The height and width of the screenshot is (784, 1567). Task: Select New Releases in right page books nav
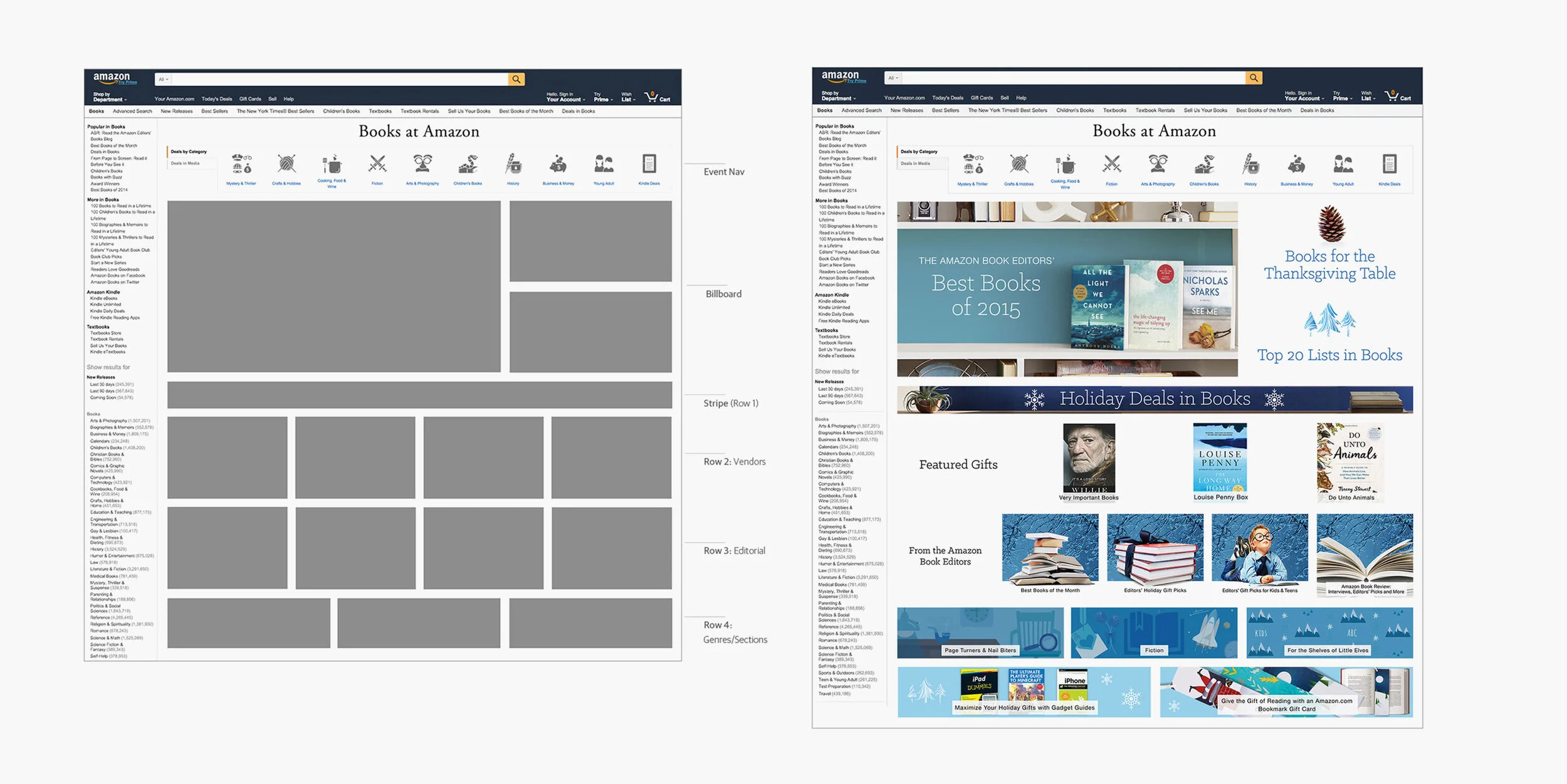click(x=906, y=110)
